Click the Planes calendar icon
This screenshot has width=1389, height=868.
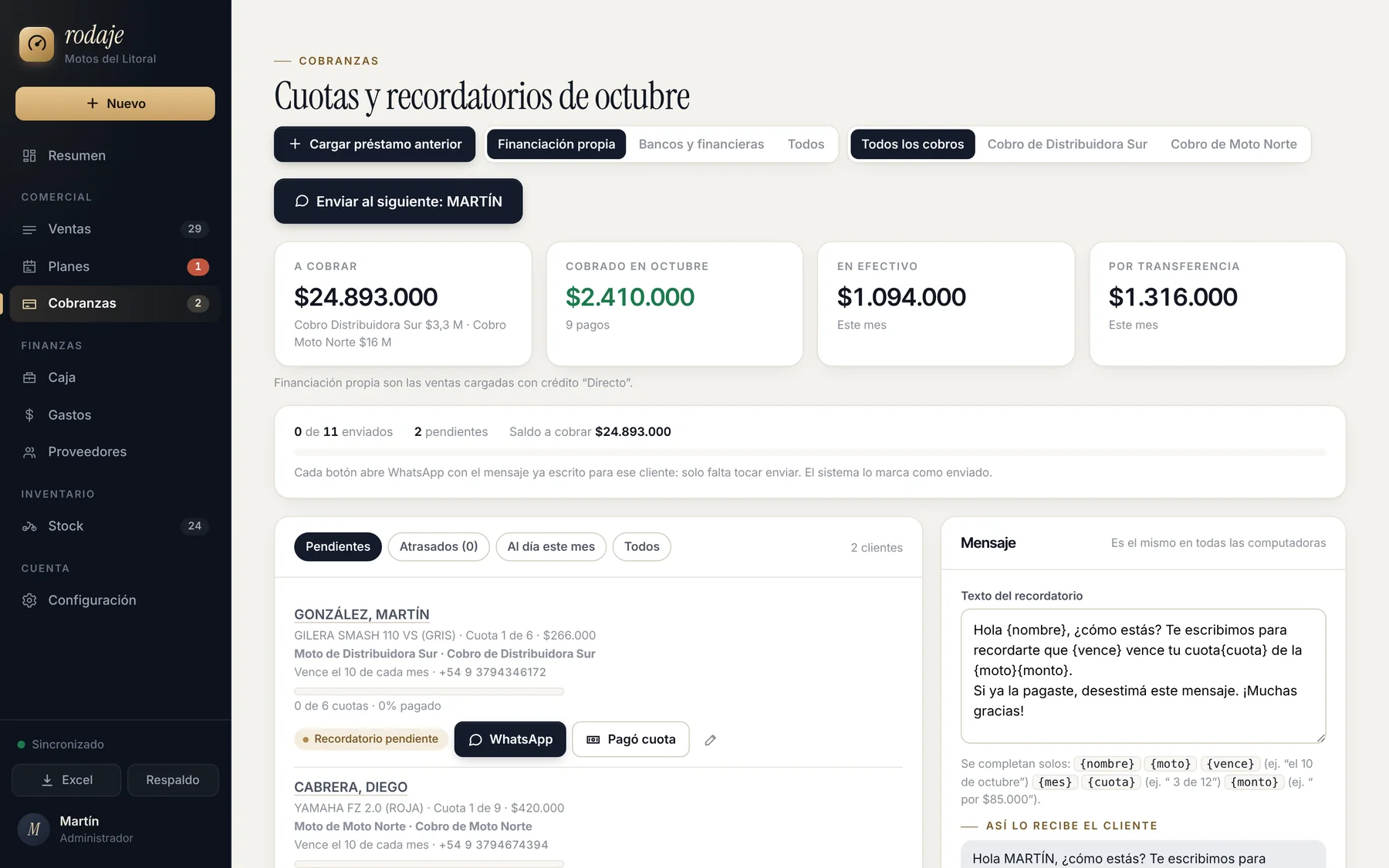29,266
